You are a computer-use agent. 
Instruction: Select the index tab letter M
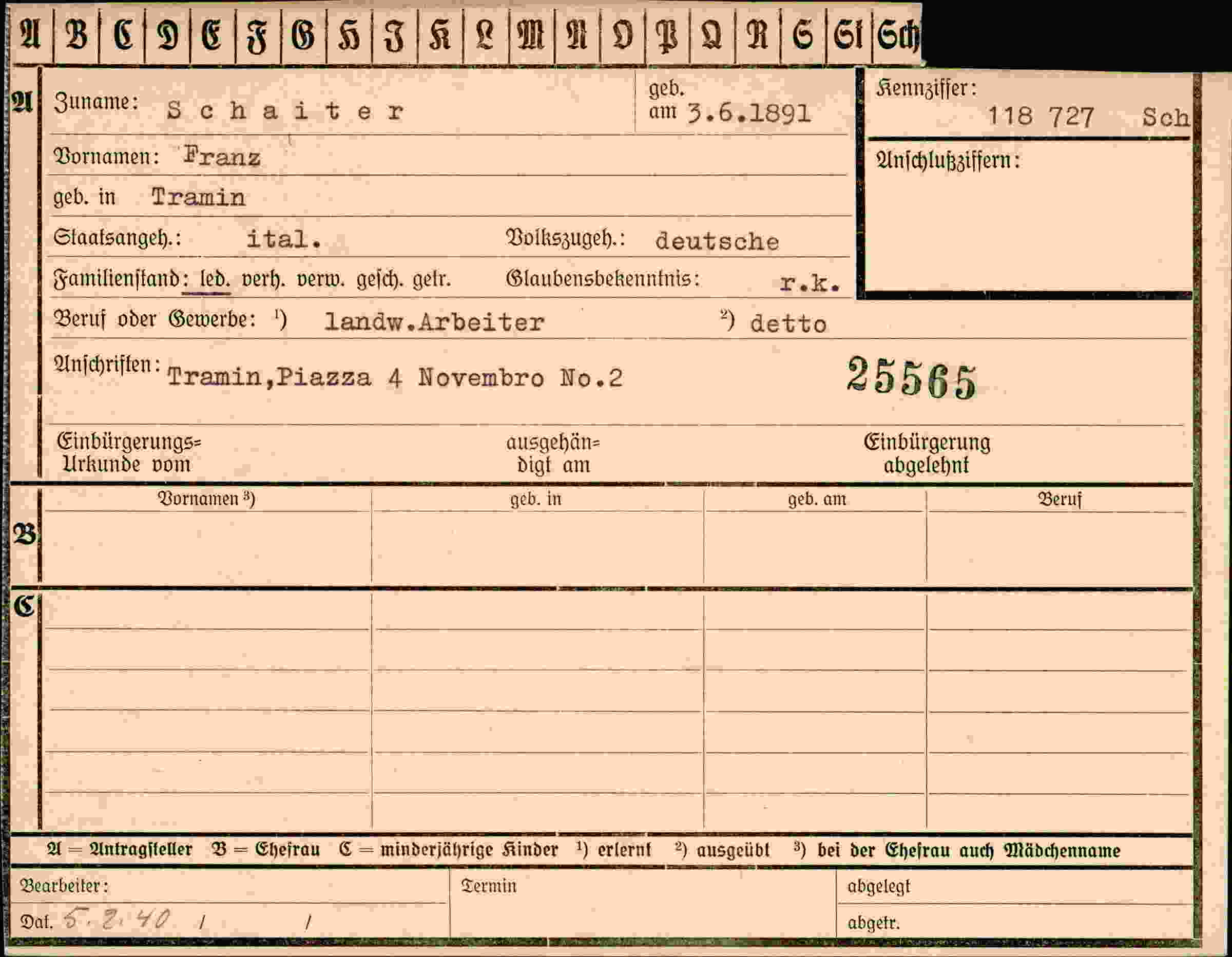[x=531, y=34]
